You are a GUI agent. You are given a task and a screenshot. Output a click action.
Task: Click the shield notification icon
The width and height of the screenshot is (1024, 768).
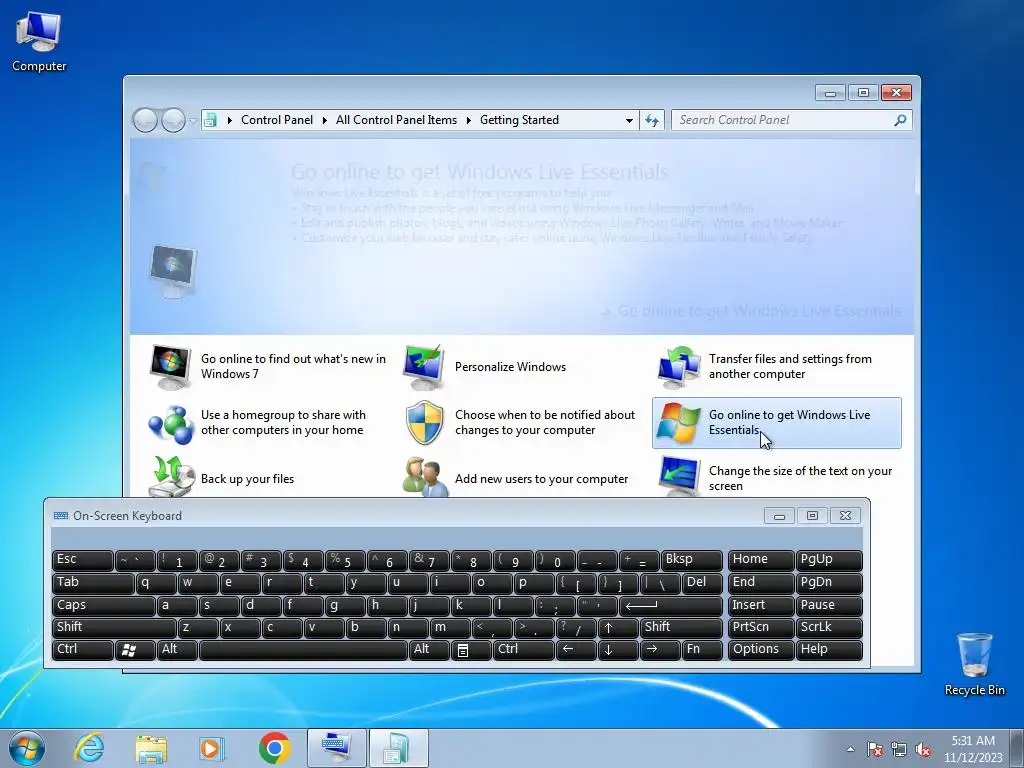pyautogui.click(x=424, y=423)
